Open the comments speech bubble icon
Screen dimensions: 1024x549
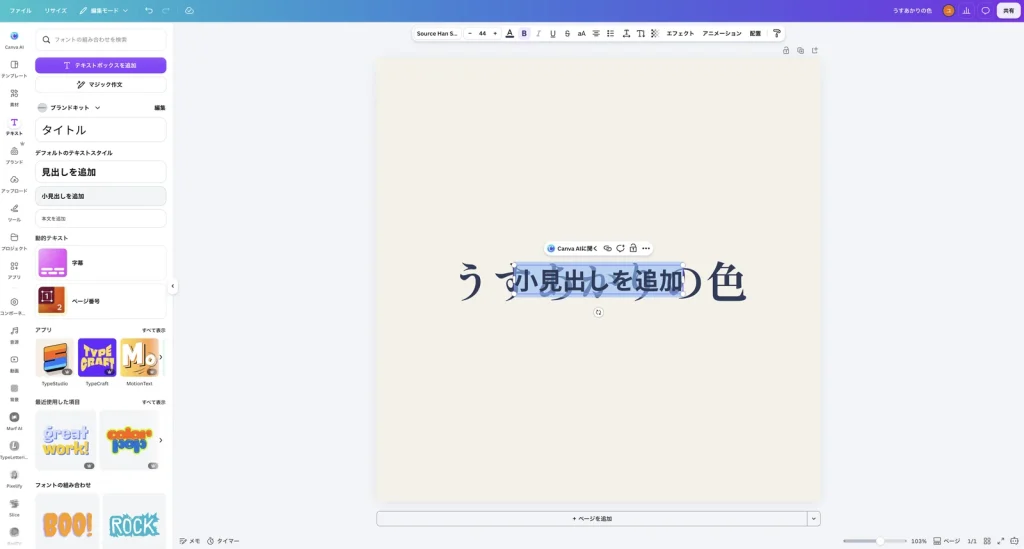(985, 10)
